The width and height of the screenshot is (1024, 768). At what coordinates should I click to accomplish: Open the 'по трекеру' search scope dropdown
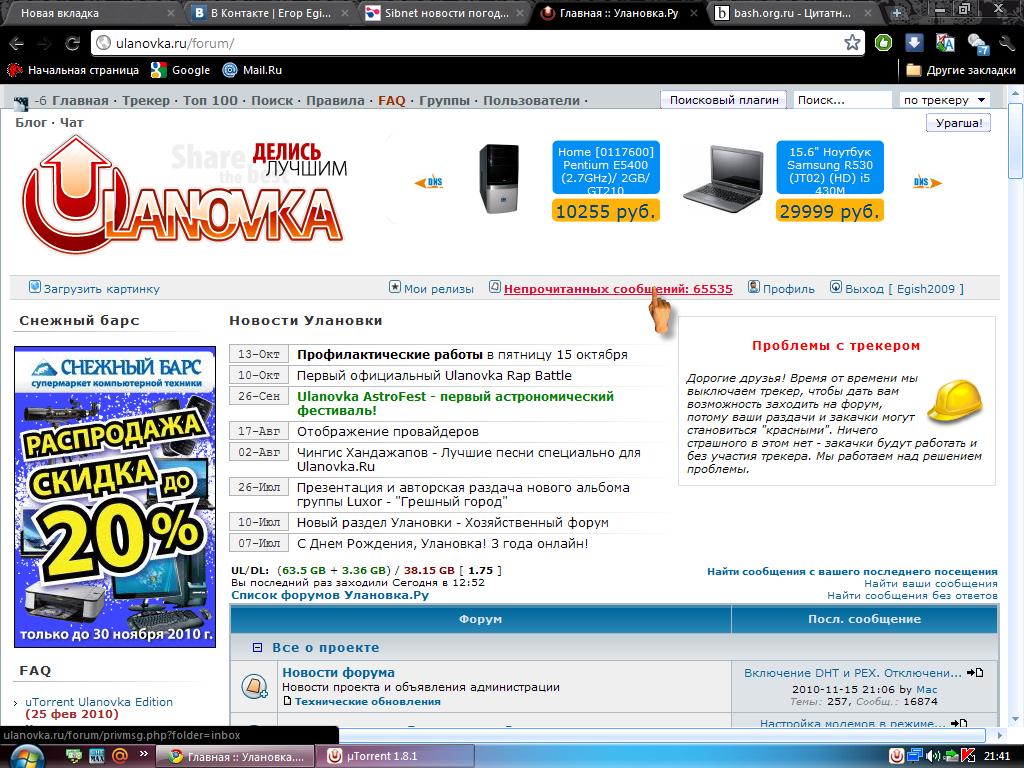pyautogui.click(x=944, y=100)
